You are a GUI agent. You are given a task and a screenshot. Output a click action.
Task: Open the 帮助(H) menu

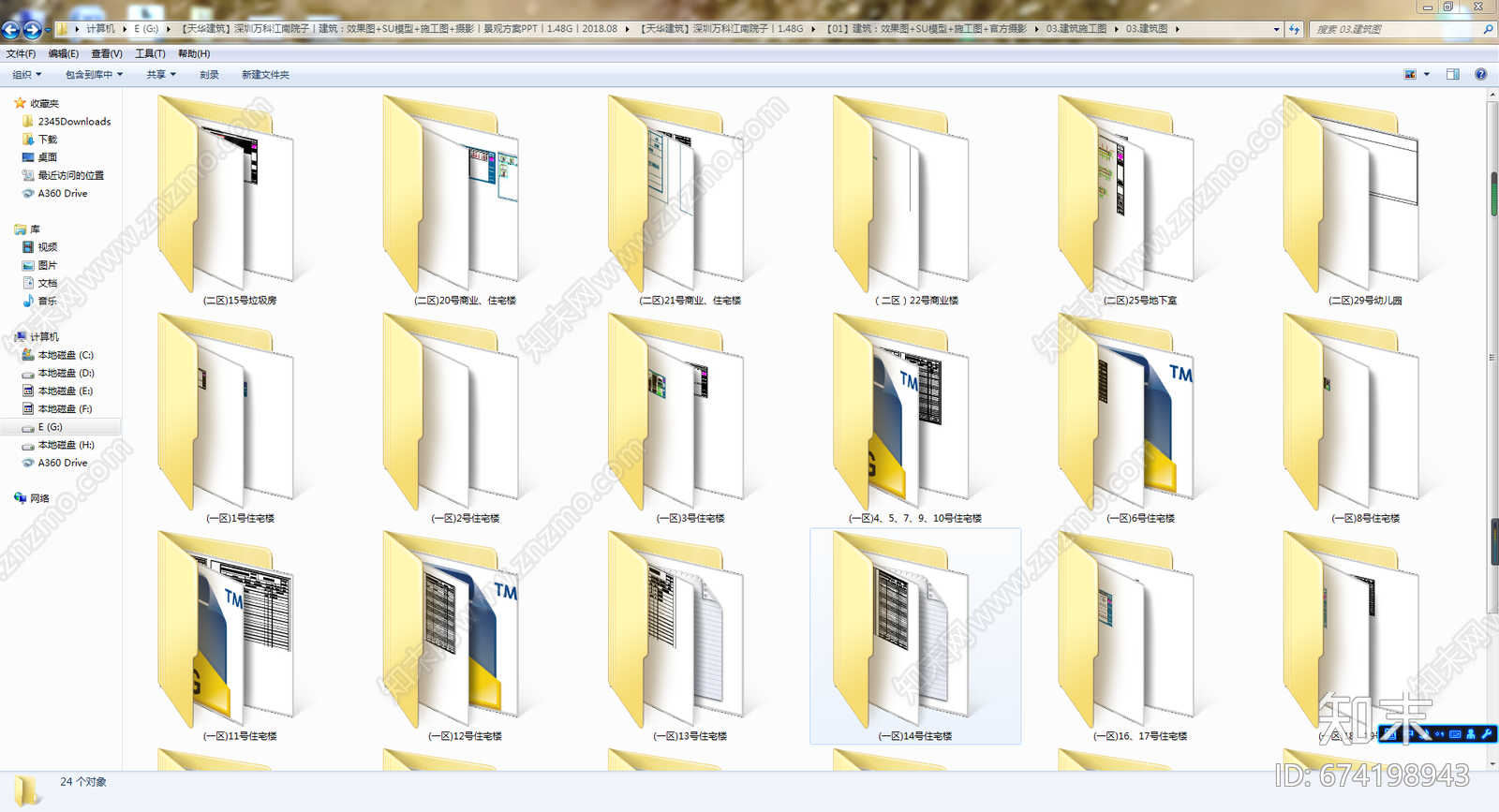(194, 53)
